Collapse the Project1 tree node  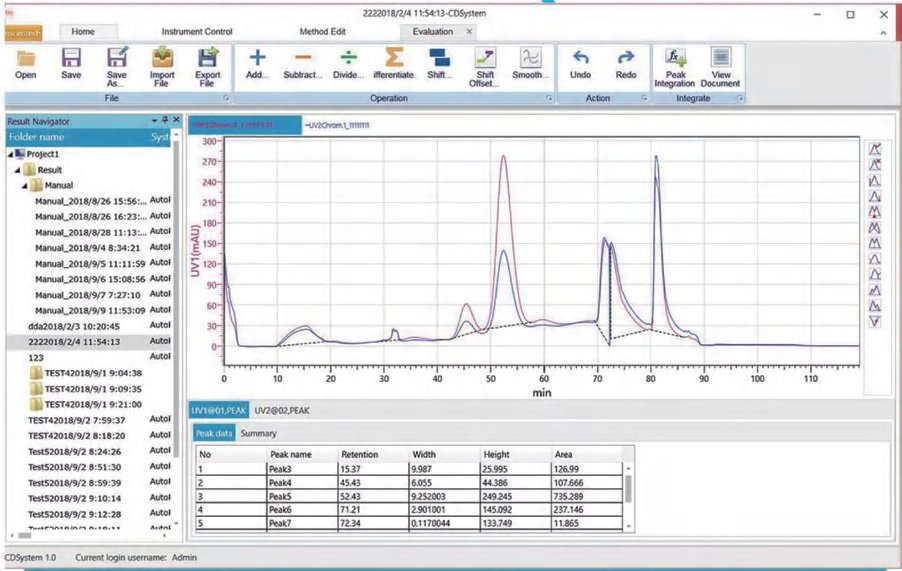[x=10, y=154]
